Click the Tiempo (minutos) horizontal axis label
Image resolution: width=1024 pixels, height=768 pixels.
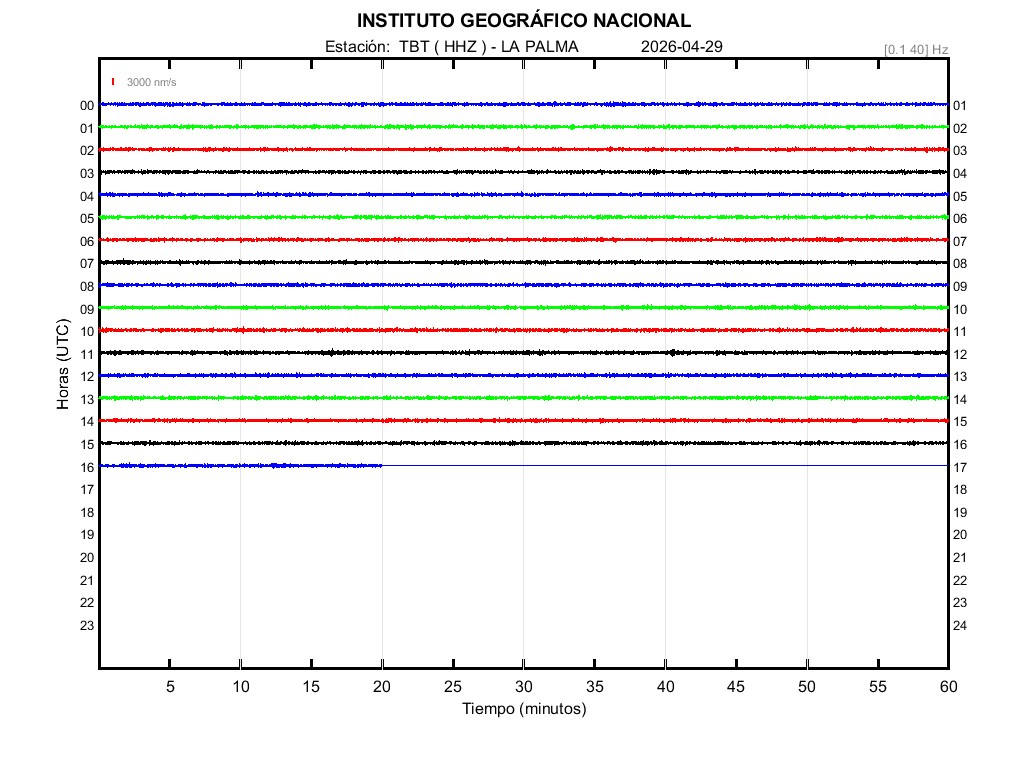(523, 709)
